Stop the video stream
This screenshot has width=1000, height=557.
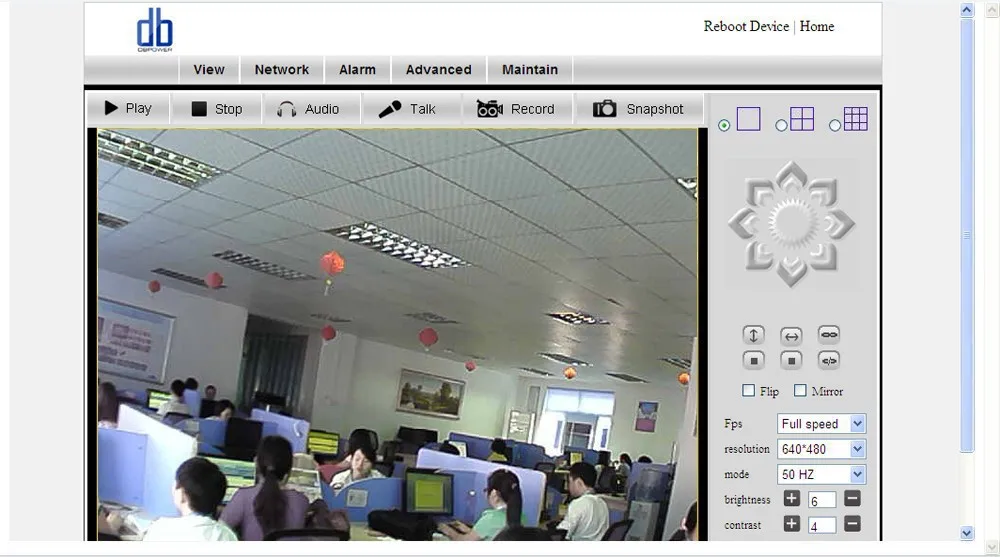coord(217,109)
